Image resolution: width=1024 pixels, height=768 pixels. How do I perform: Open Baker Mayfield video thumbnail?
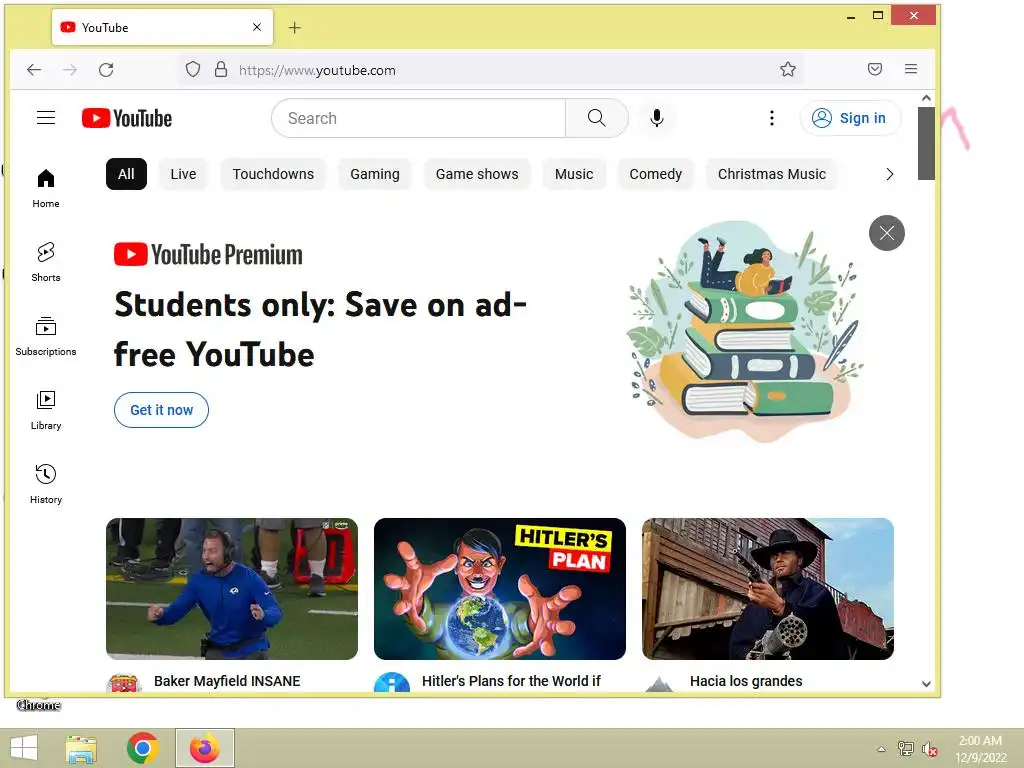[x=232, y=589]
